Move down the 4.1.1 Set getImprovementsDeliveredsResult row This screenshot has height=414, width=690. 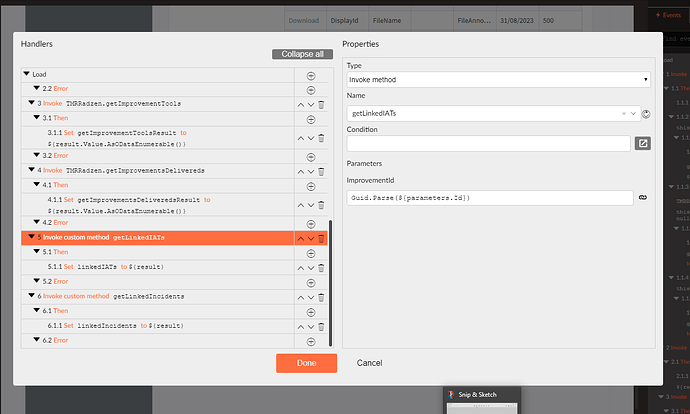click(311, 205)
